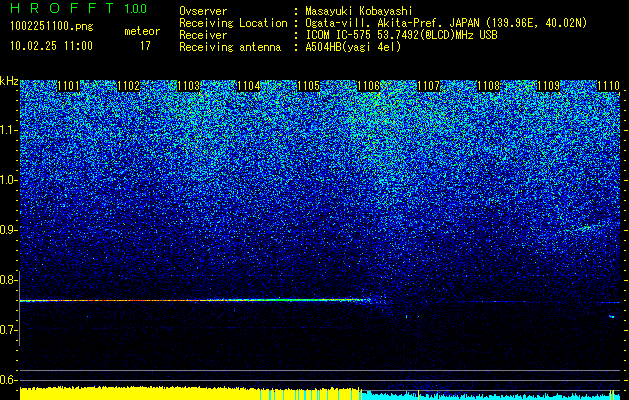Click the 0.7 frequency axis label
The image size is (629, 400).
(x=9, y=330)
